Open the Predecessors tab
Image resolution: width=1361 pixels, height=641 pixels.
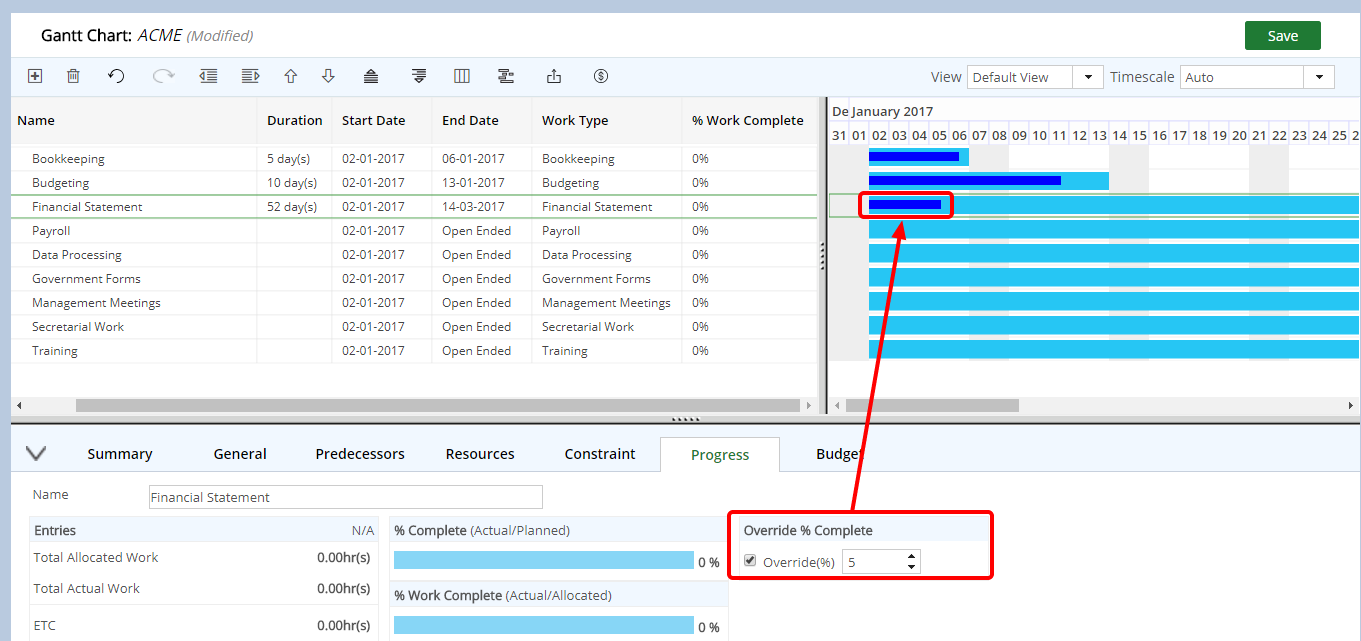360,454
